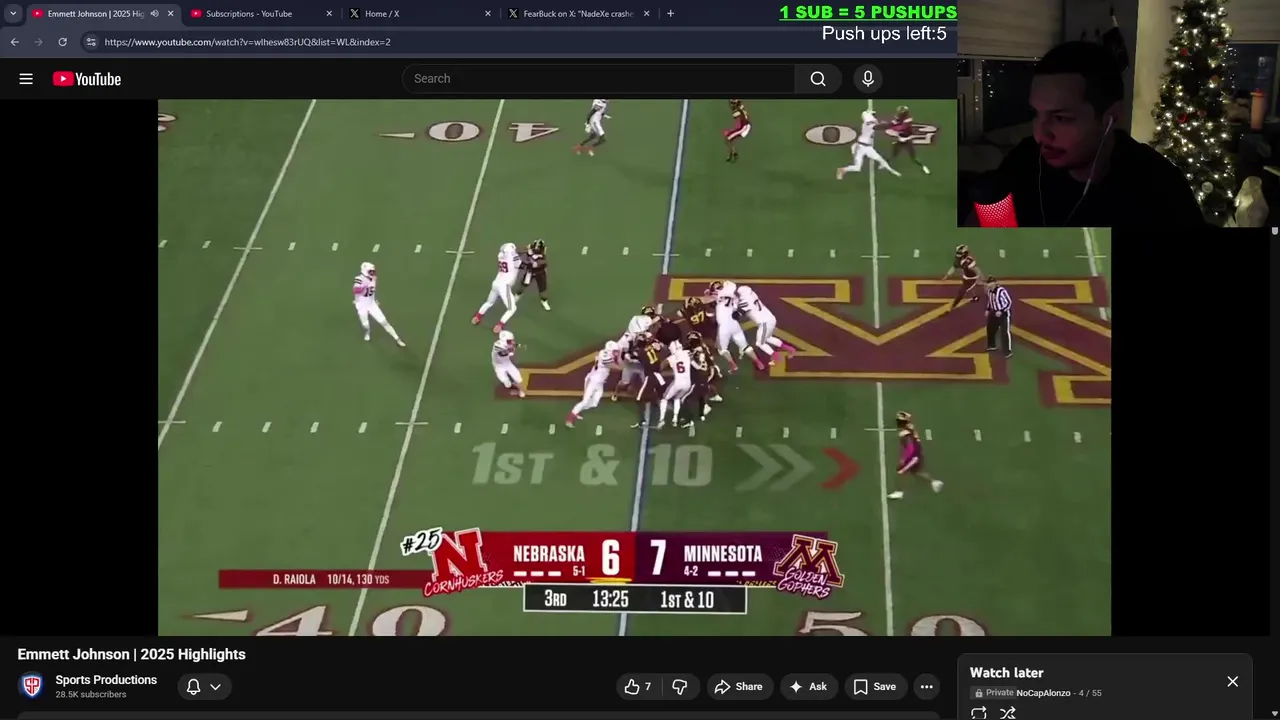The width and height of the screenshot is (1280, 720).
Task: Start voice search with microphone icon
Action: pos(868,79)
